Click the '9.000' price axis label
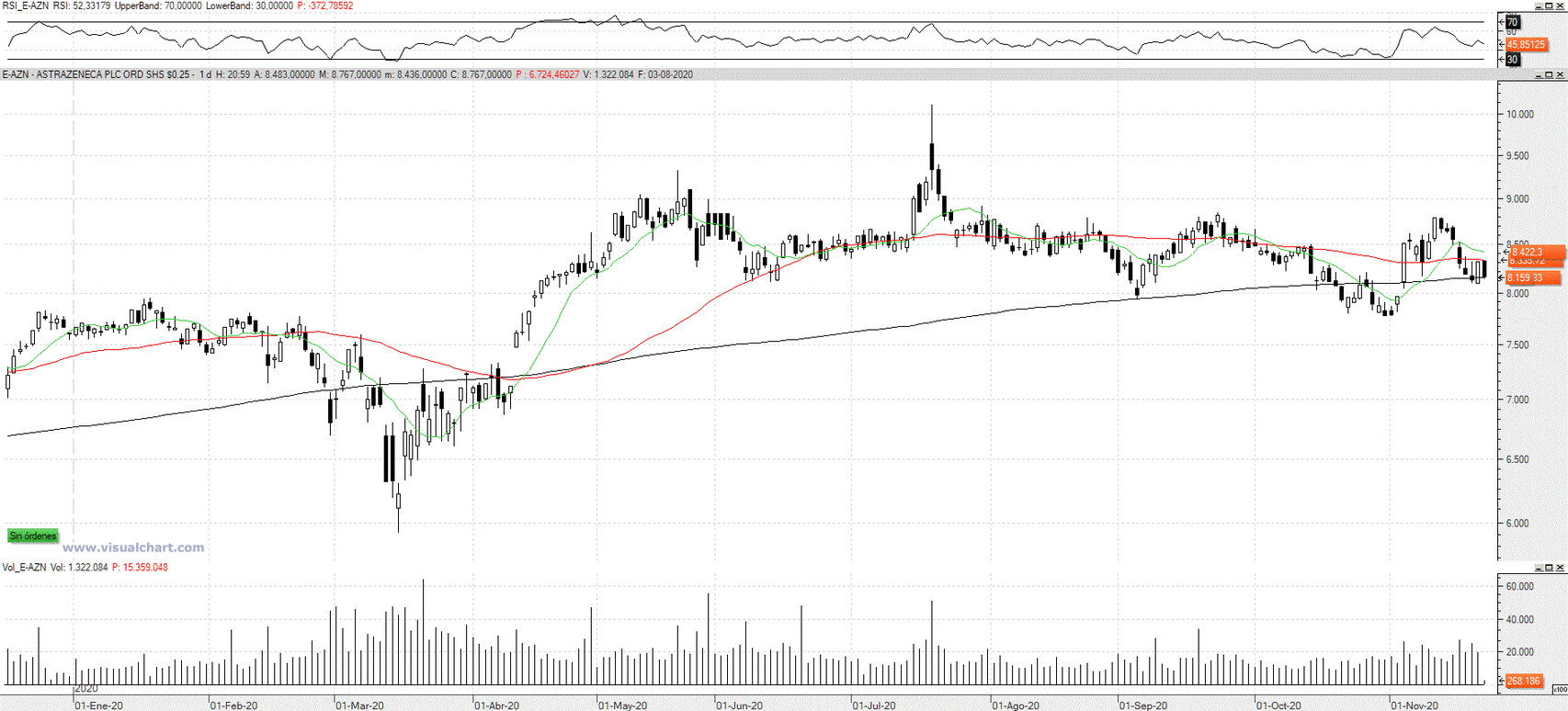This screenshot has height=711, width=1568. tap(1519, 198)
